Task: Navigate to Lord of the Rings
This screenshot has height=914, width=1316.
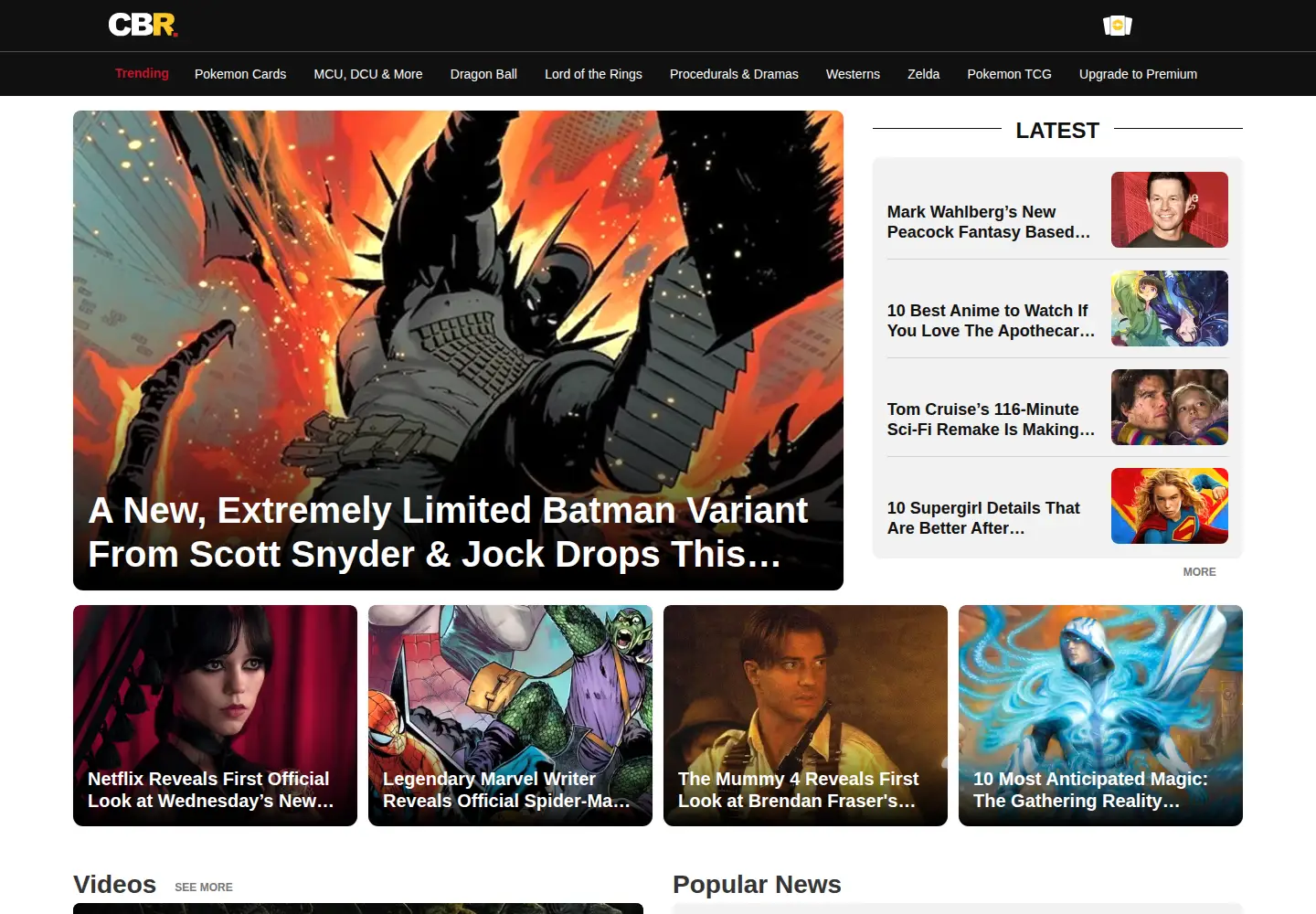Action: (x=593, y=74)
